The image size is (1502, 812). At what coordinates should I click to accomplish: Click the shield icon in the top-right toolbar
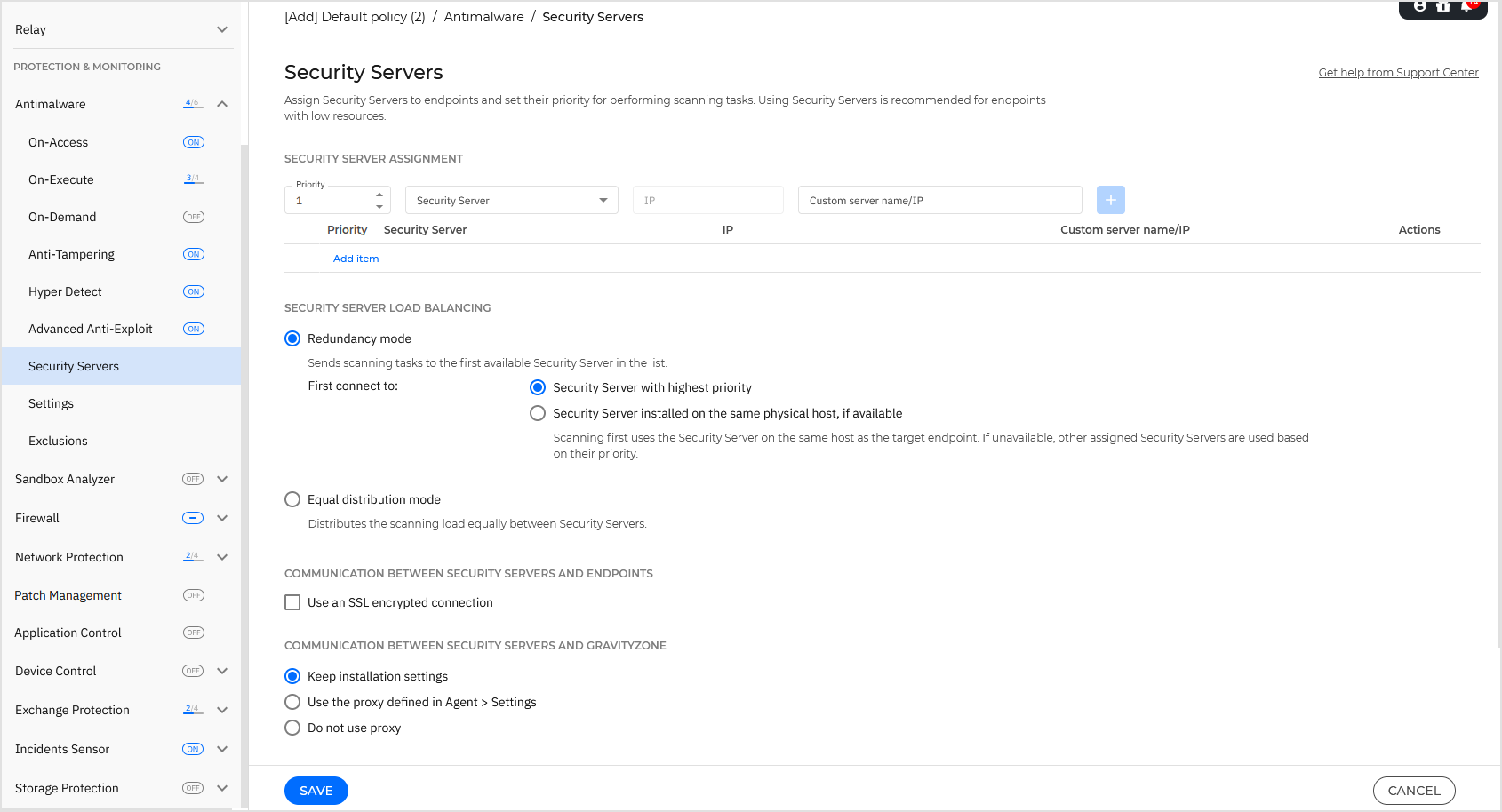1443,7
